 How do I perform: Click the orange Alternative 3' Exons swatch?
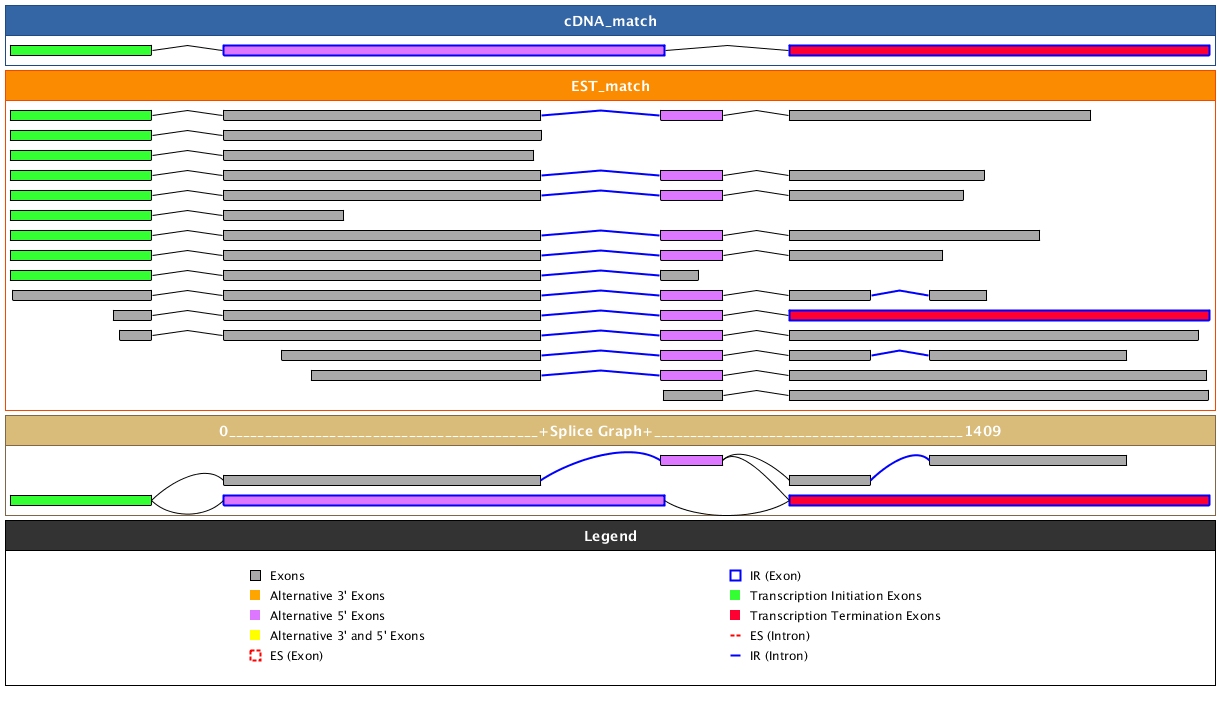[255, 596]
